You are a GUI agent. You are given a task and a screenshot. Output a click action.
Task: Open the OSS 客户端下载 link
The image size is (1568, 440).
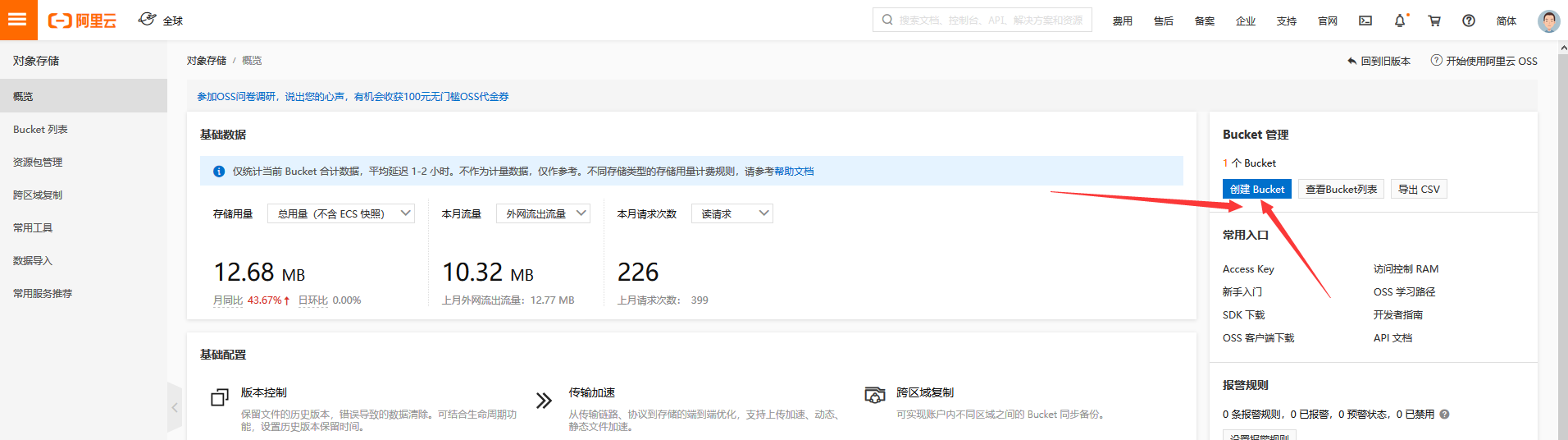click(x=1259, y=338)
